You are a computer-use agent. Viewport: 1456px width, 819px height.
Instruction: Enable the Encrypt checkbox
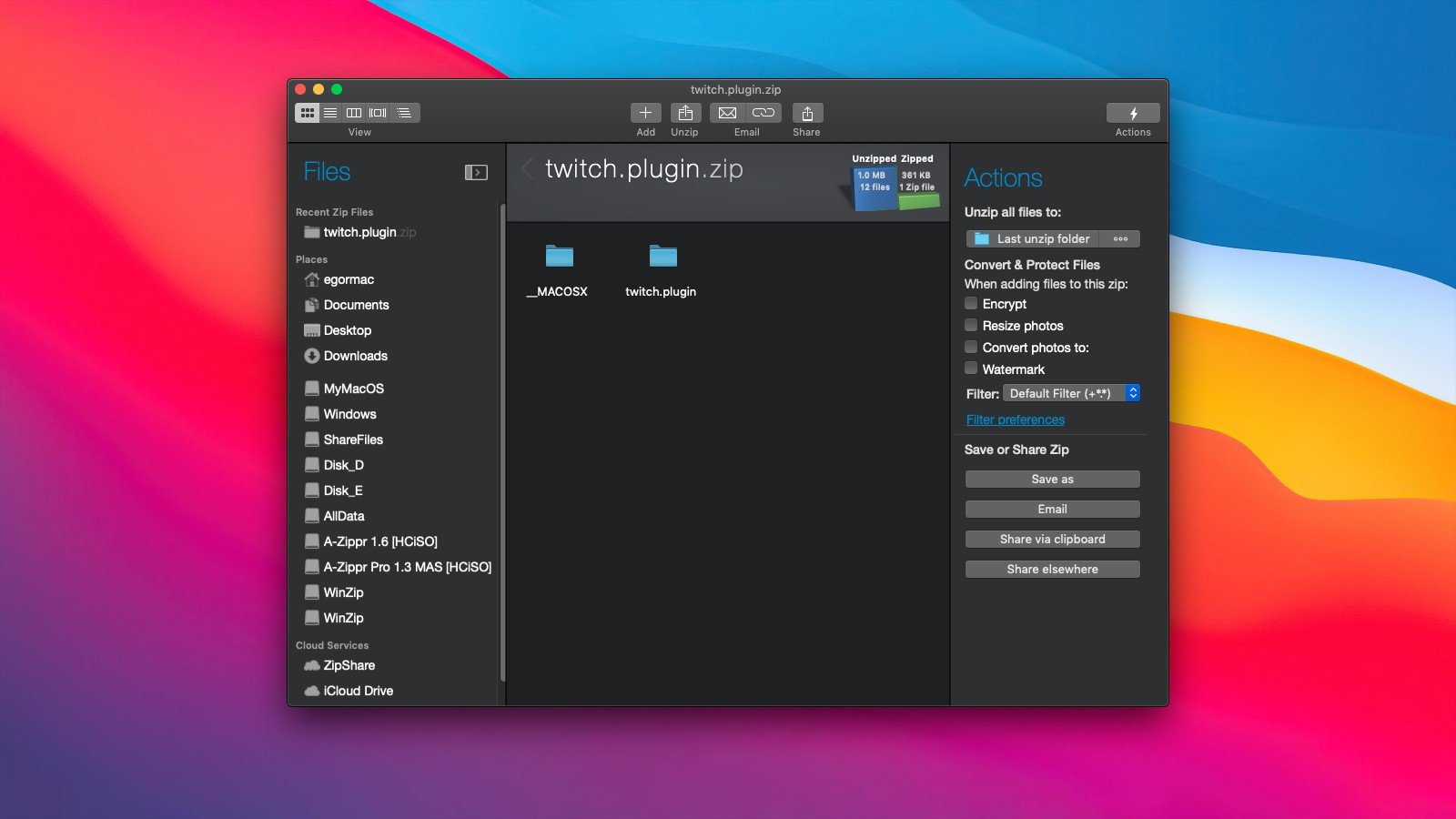pos(971,304)
